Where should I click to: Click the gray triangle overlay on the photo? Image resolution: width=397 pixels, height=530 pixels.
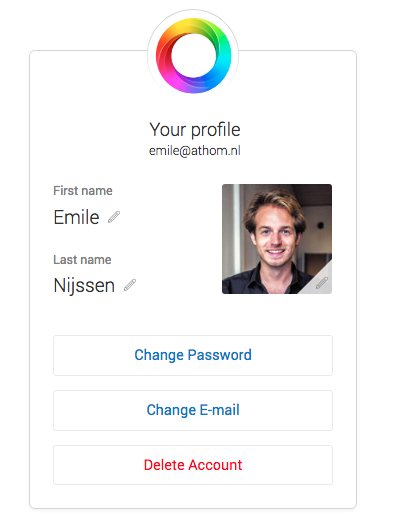[x=319, y=282]
